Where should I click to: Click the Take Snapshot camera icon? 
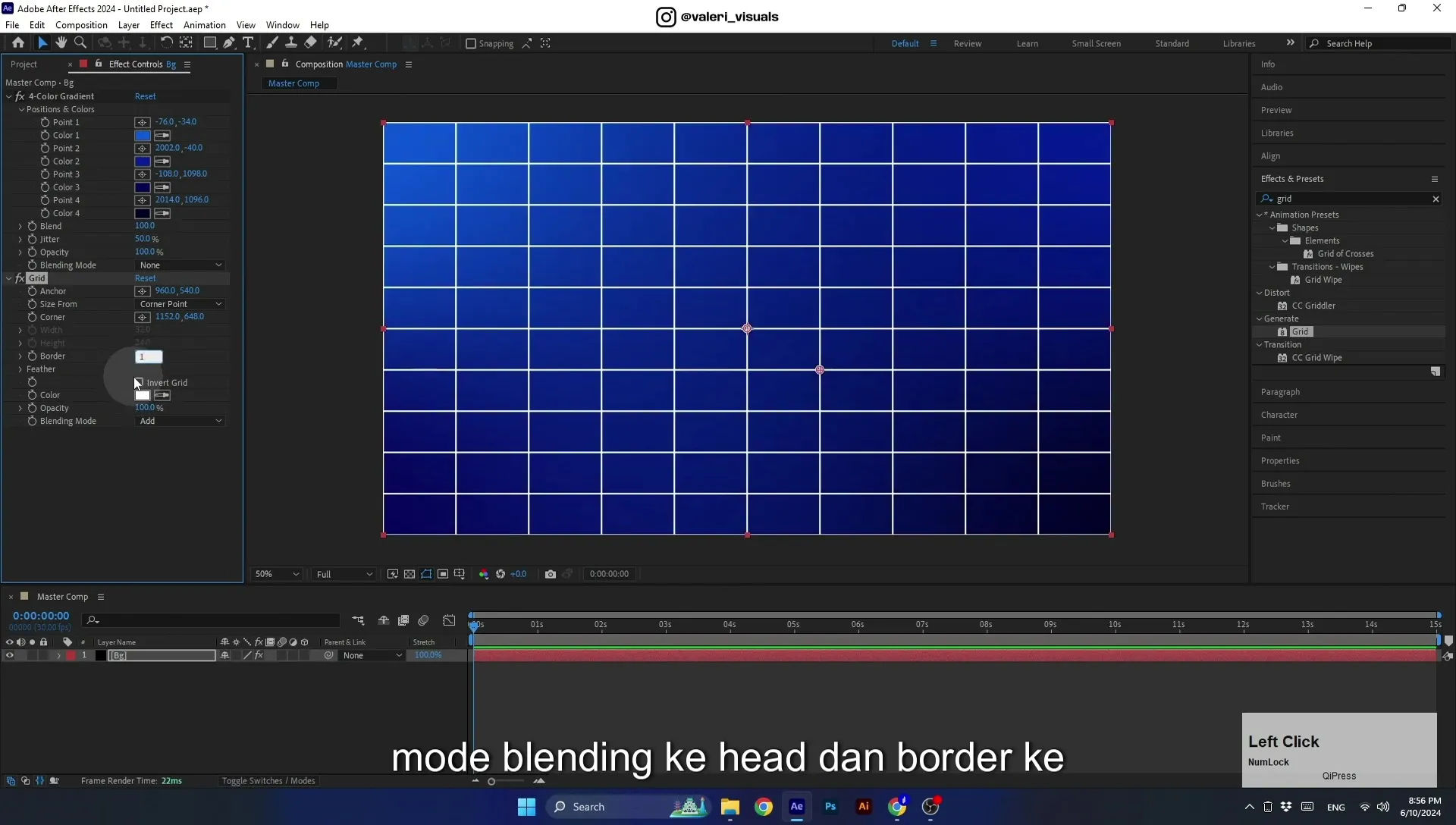pos(551,574)
